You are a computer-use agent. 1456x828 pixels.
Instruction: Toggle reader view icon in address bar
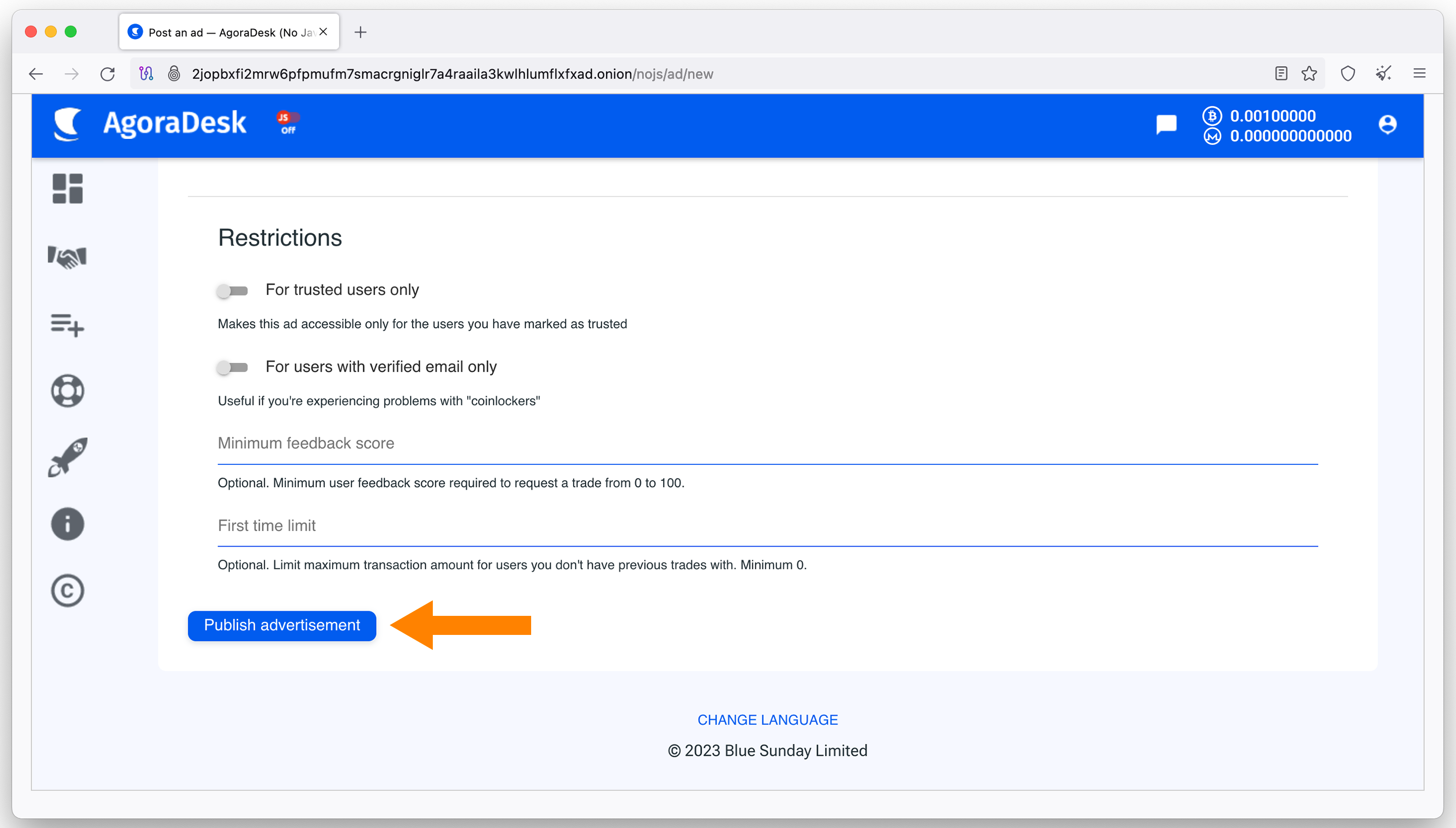1281,73
